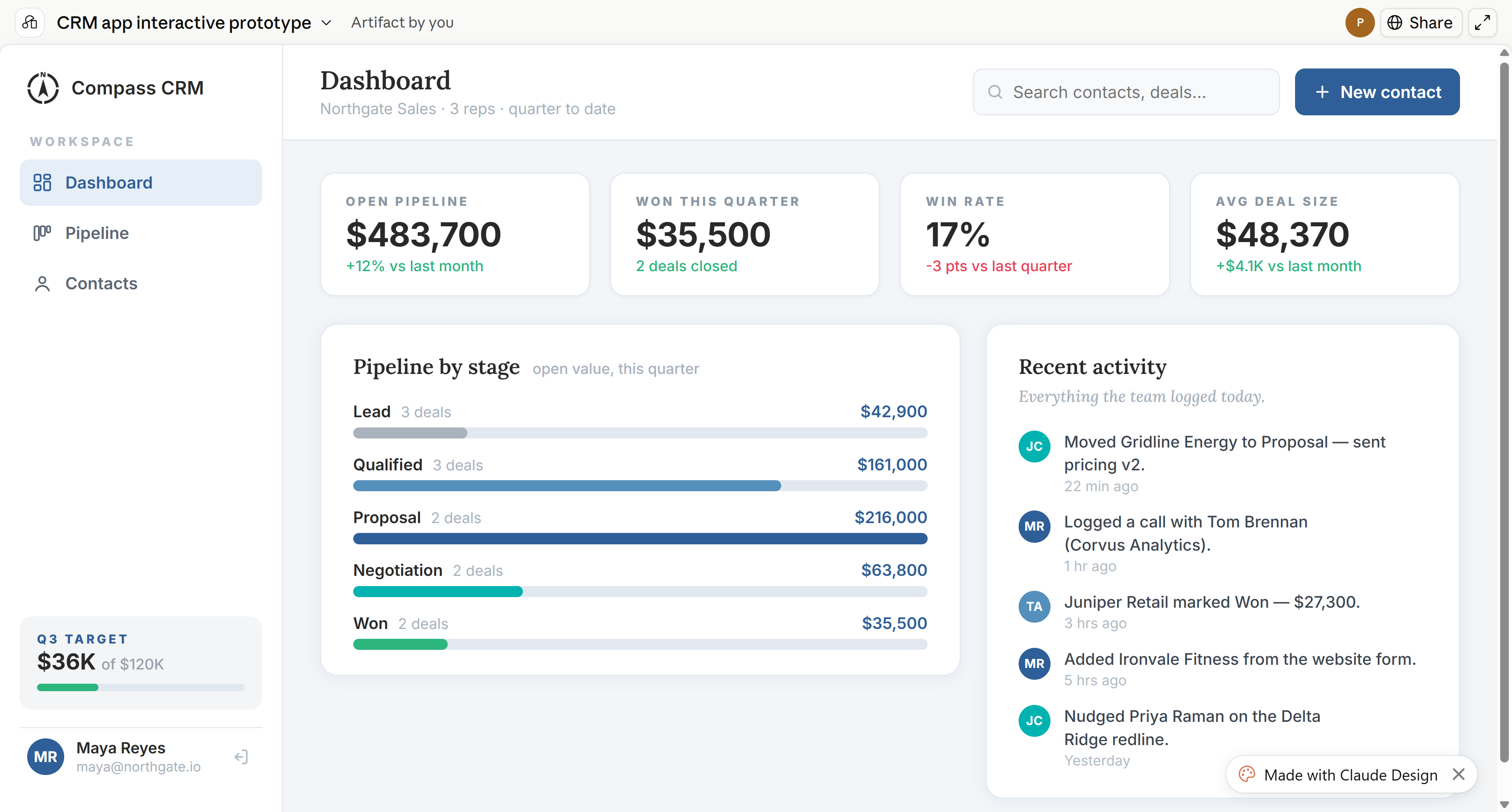This screenshot has width=1512, height=812.
Task: Click the MR profile avatar in sidebar footer
Action: (x=46, y=756)
